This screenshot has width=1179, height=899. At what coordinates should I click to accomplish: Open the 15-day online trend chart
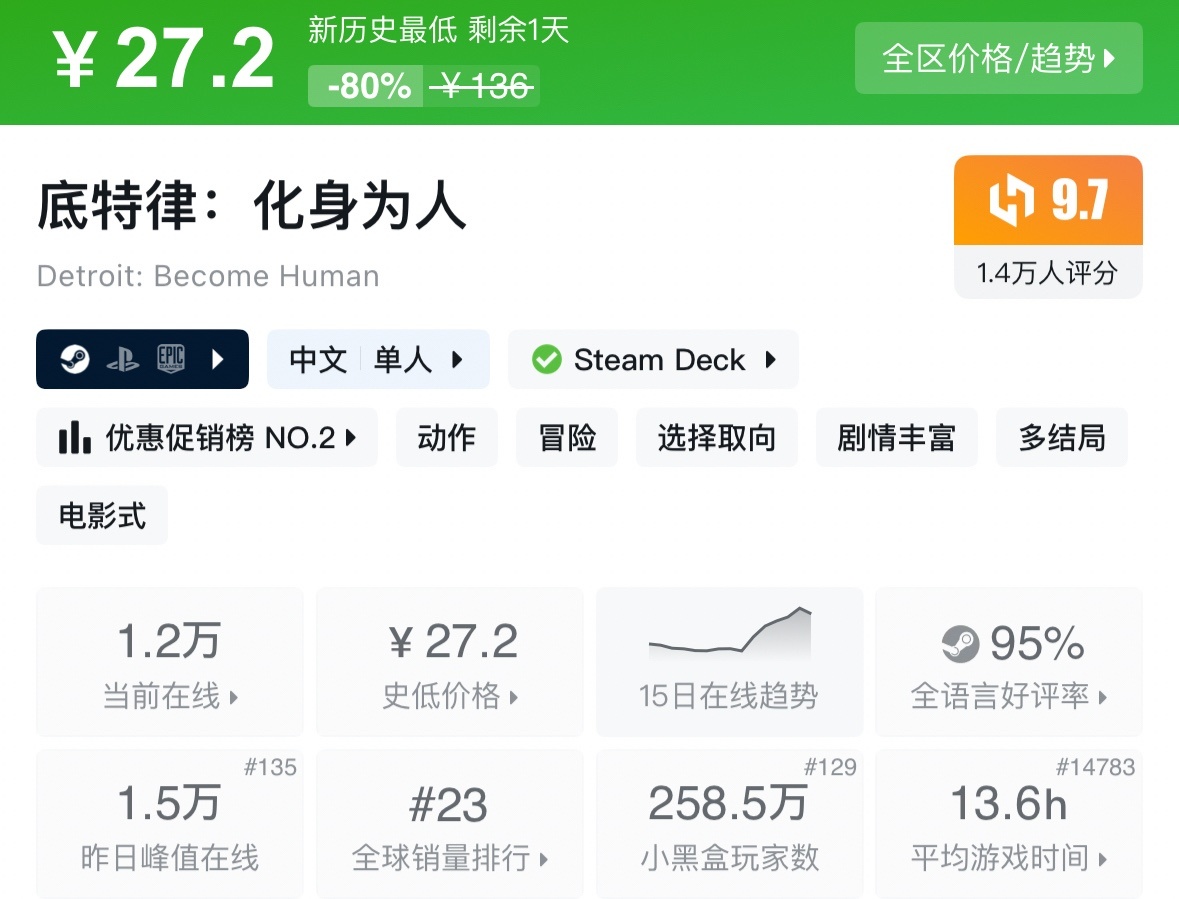[x=729, y=661]
